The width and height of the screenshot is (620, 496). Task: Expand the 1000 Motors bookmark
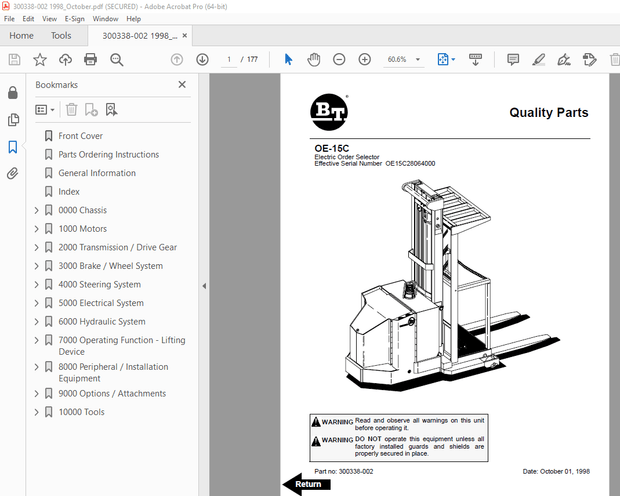(36, 229)
